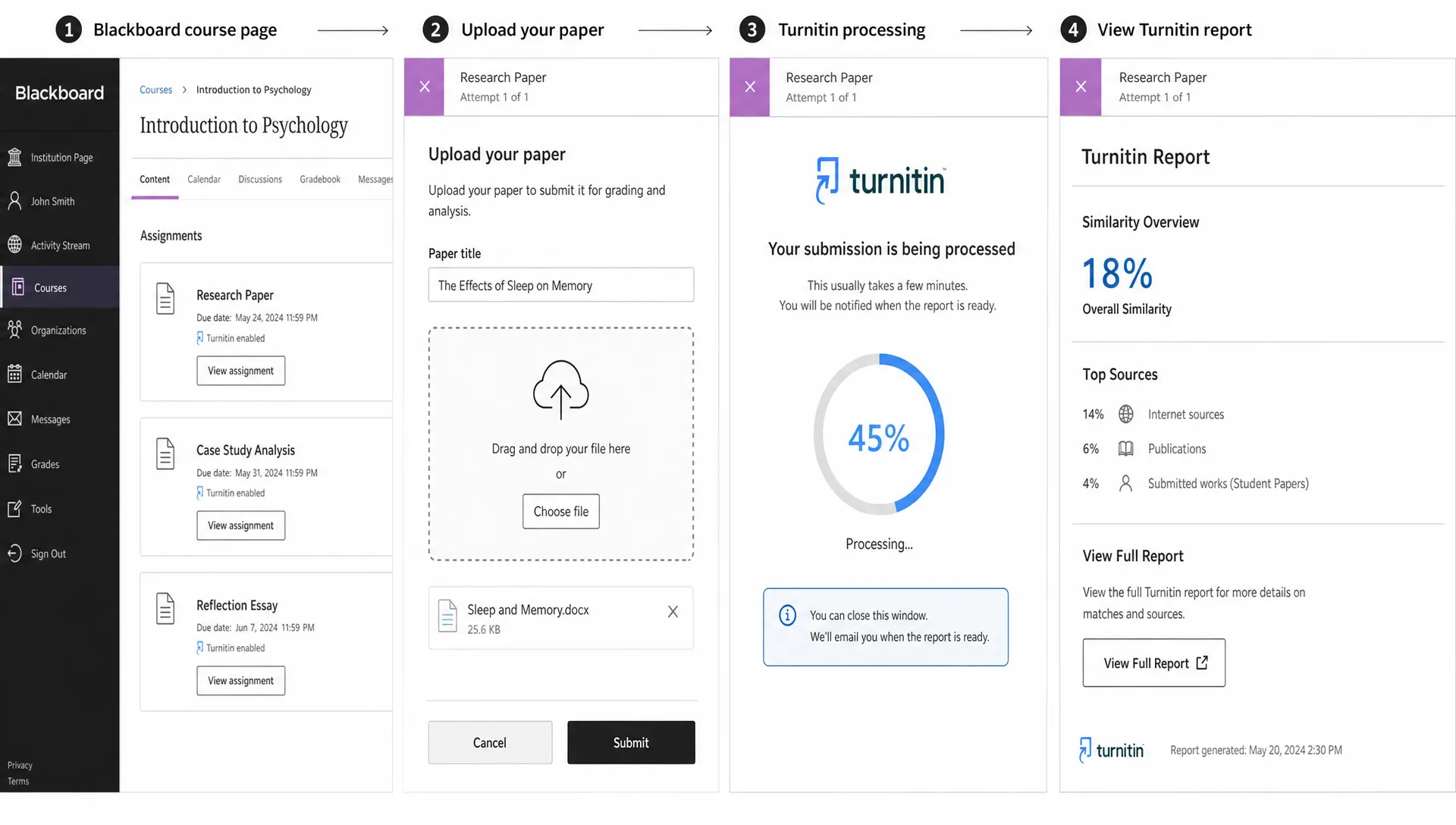Image resolution: width=1456 pixels, height=825 pixels.
Task: Click the Grades icon in sidebar
Action: 14,463
